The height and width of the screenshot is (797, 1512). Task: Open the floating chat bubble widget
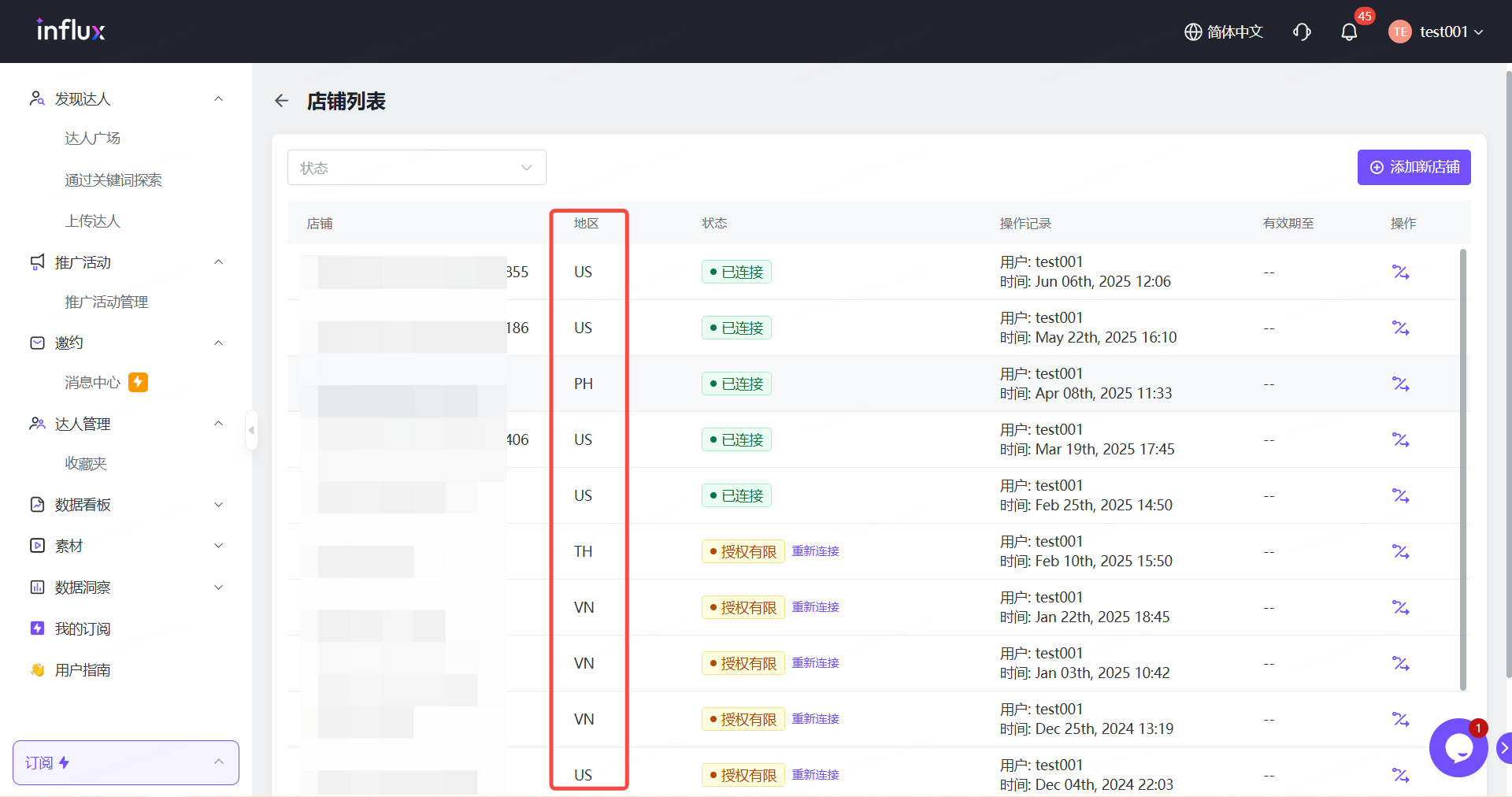point(1458,747)
